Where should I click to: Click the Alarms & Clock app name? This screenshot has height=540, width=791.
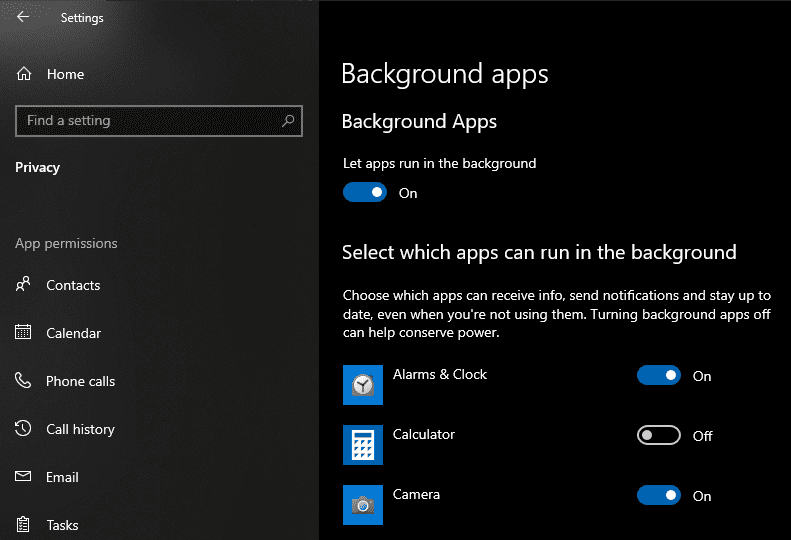click(440, 374)
